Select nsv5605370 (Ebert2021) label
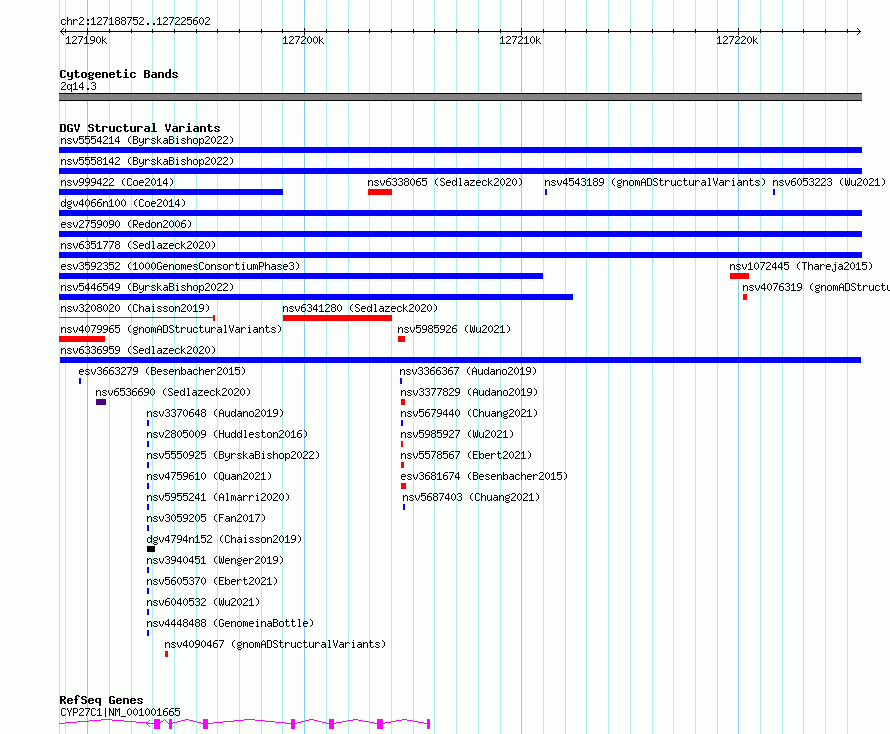890x734 pixels. point(212,581)
